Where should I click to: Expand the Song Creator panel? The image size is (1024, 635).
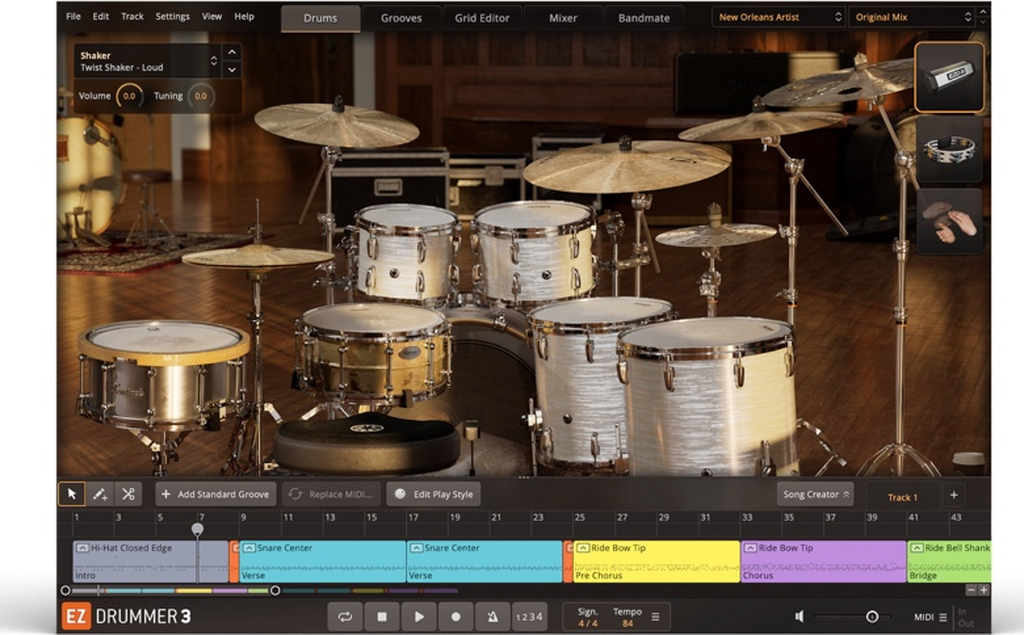(815, 494)
